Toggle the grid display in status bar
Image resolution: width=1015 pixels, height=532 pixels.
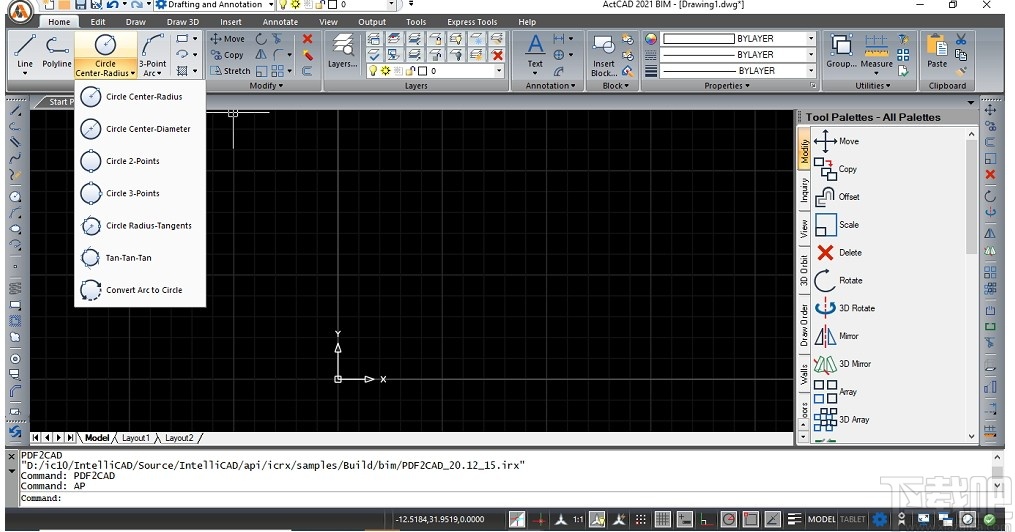point(662,519)
